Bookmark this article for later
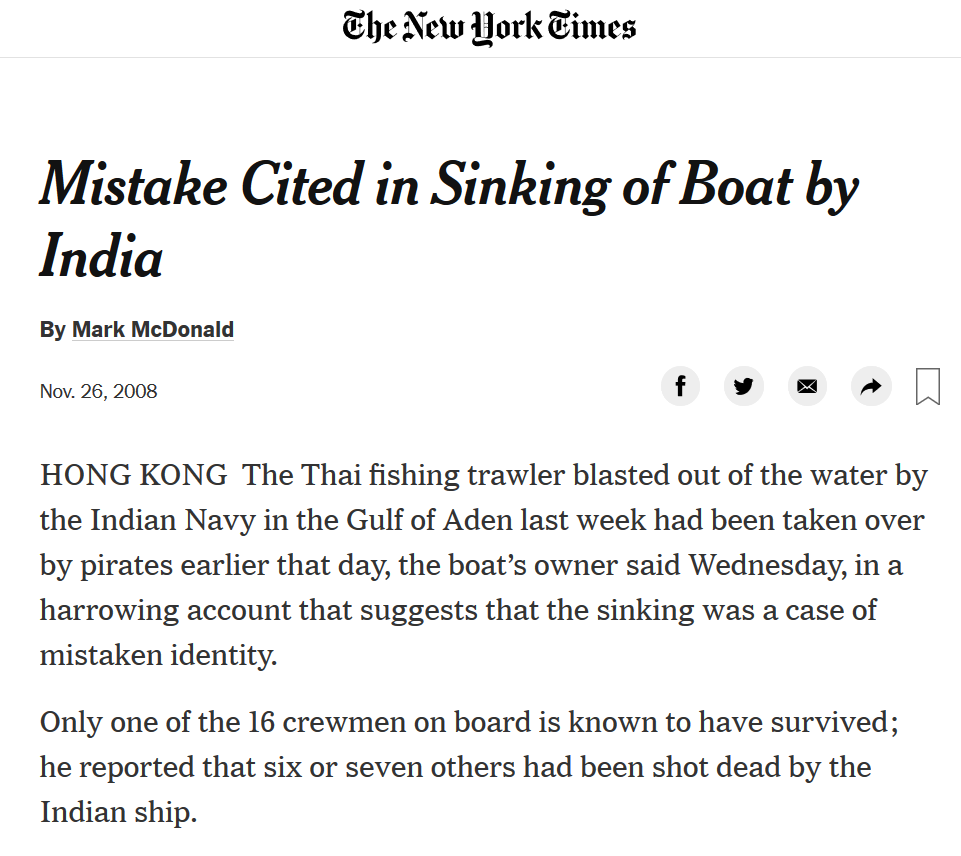Screen dimensions: 961x856 coord(928,386)
